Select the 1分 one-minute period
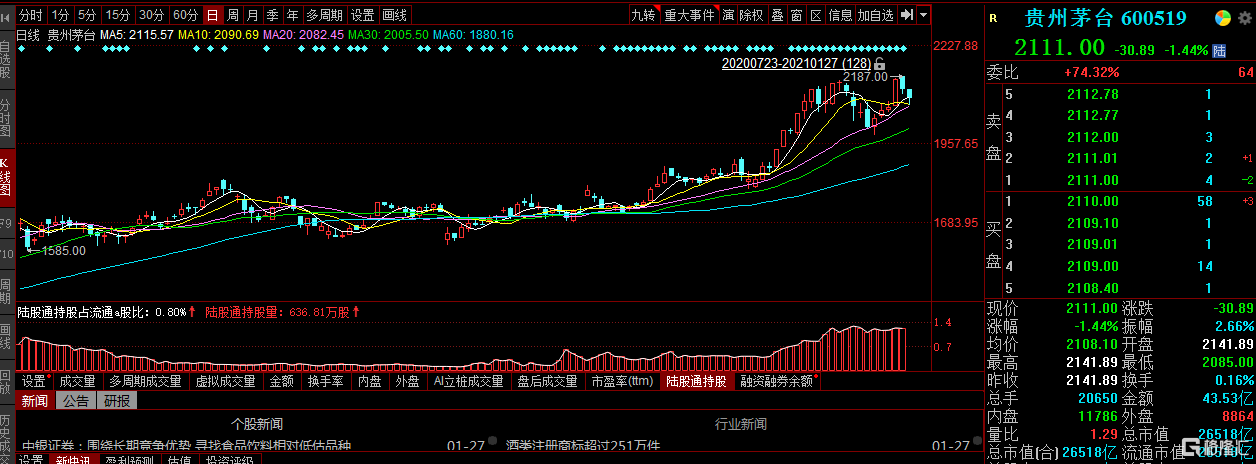The width and height of the screenshot is (1256, 464). click(60, 15)
